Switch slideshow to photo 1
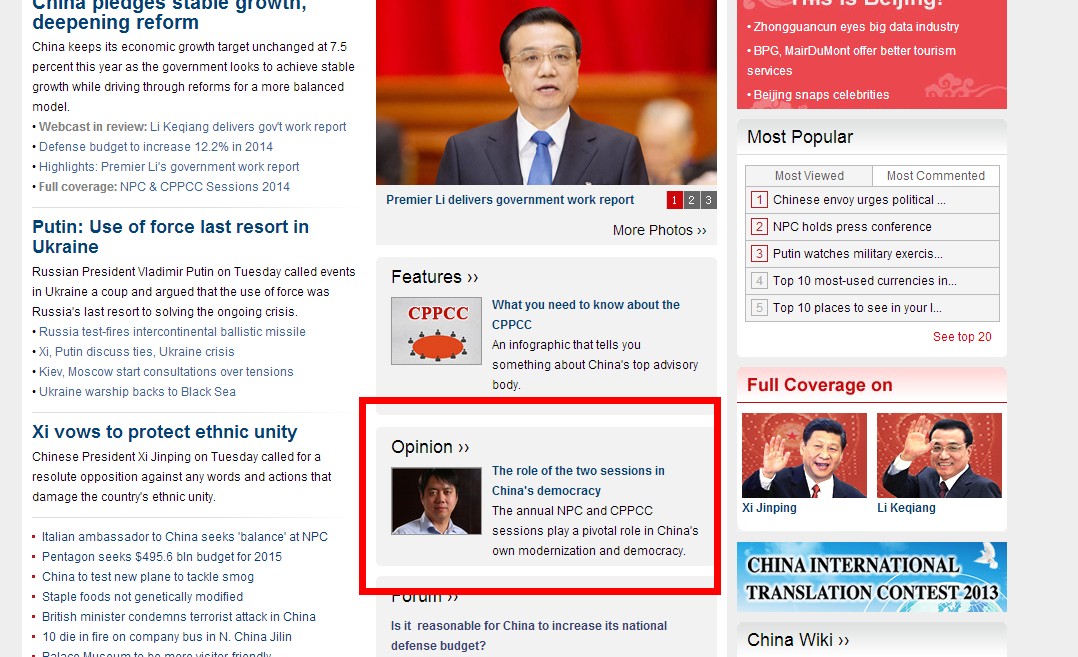Image resolution: width=1078 pixels, height=657 pixels. click(x=674, y=200)
